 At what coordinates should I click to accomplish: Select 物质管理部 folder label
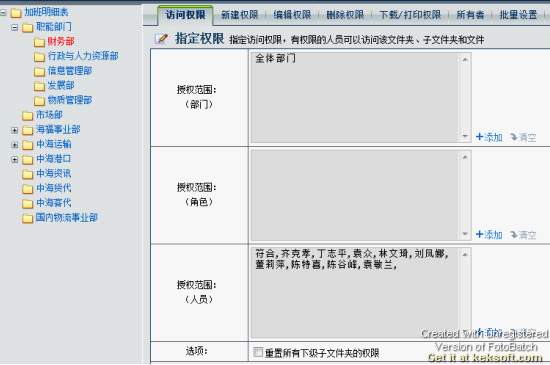pyautogui.click(x=70, y=100)
